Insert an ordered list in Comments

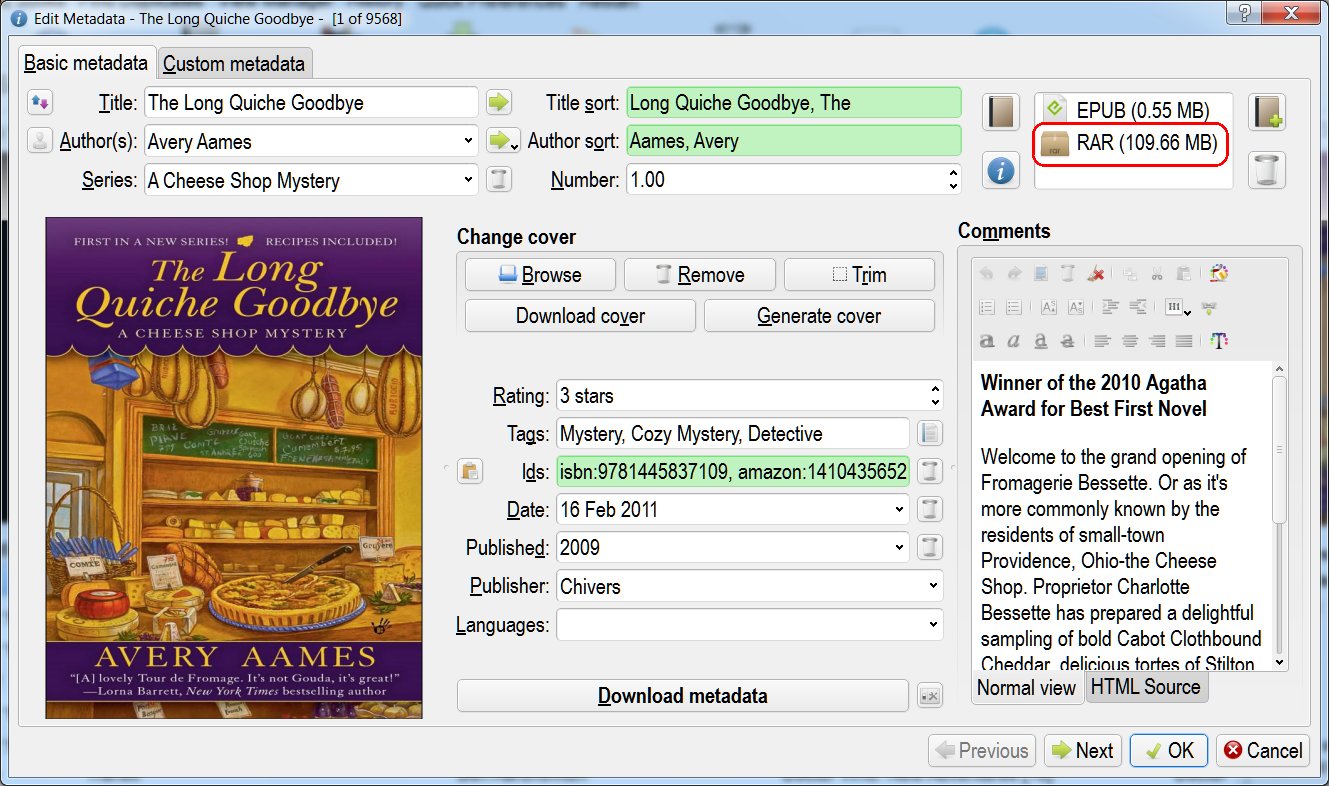click(987, 307)
